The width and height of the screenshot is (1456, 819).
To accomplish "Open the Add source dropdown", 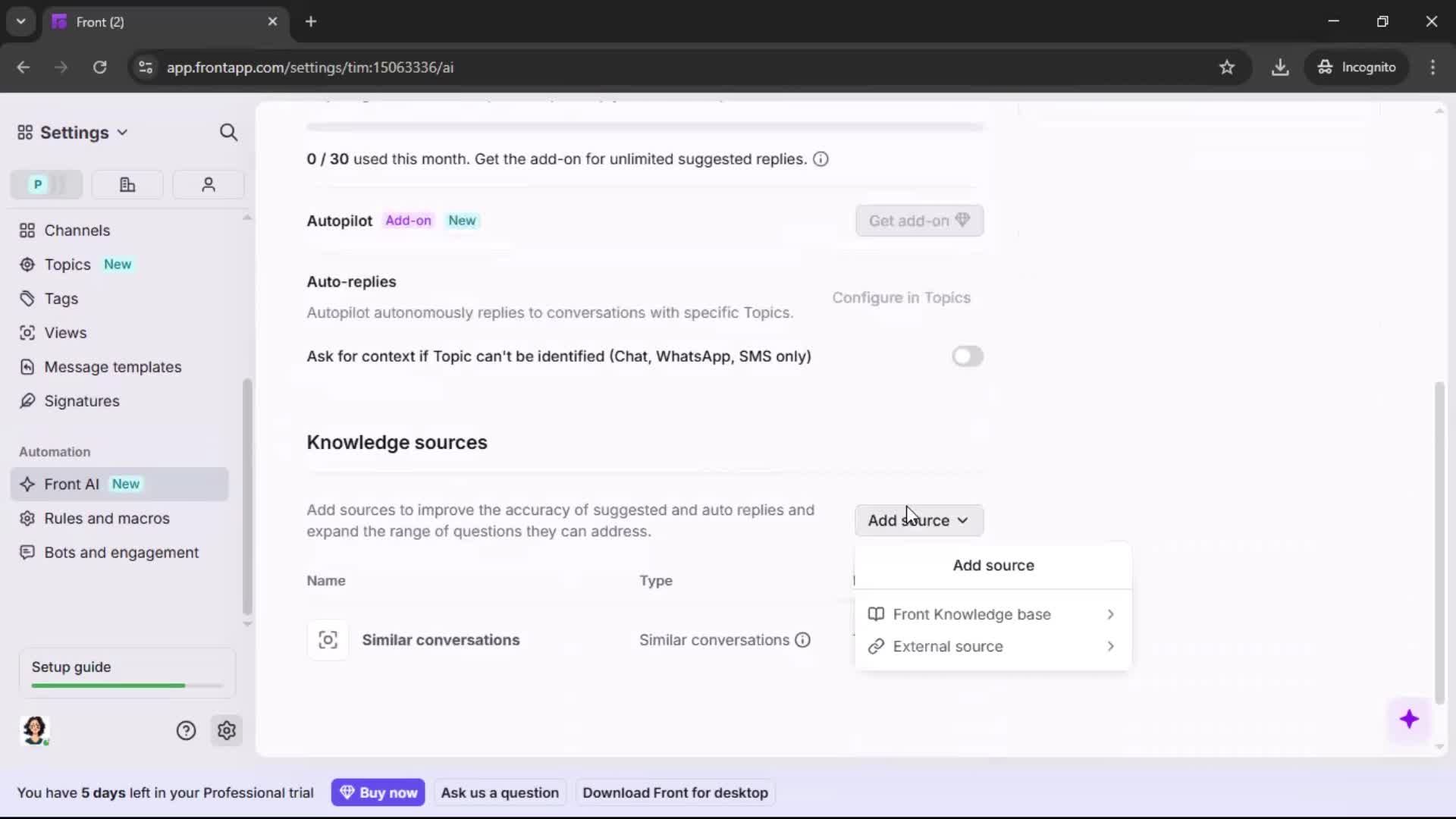I will [918, 520].
